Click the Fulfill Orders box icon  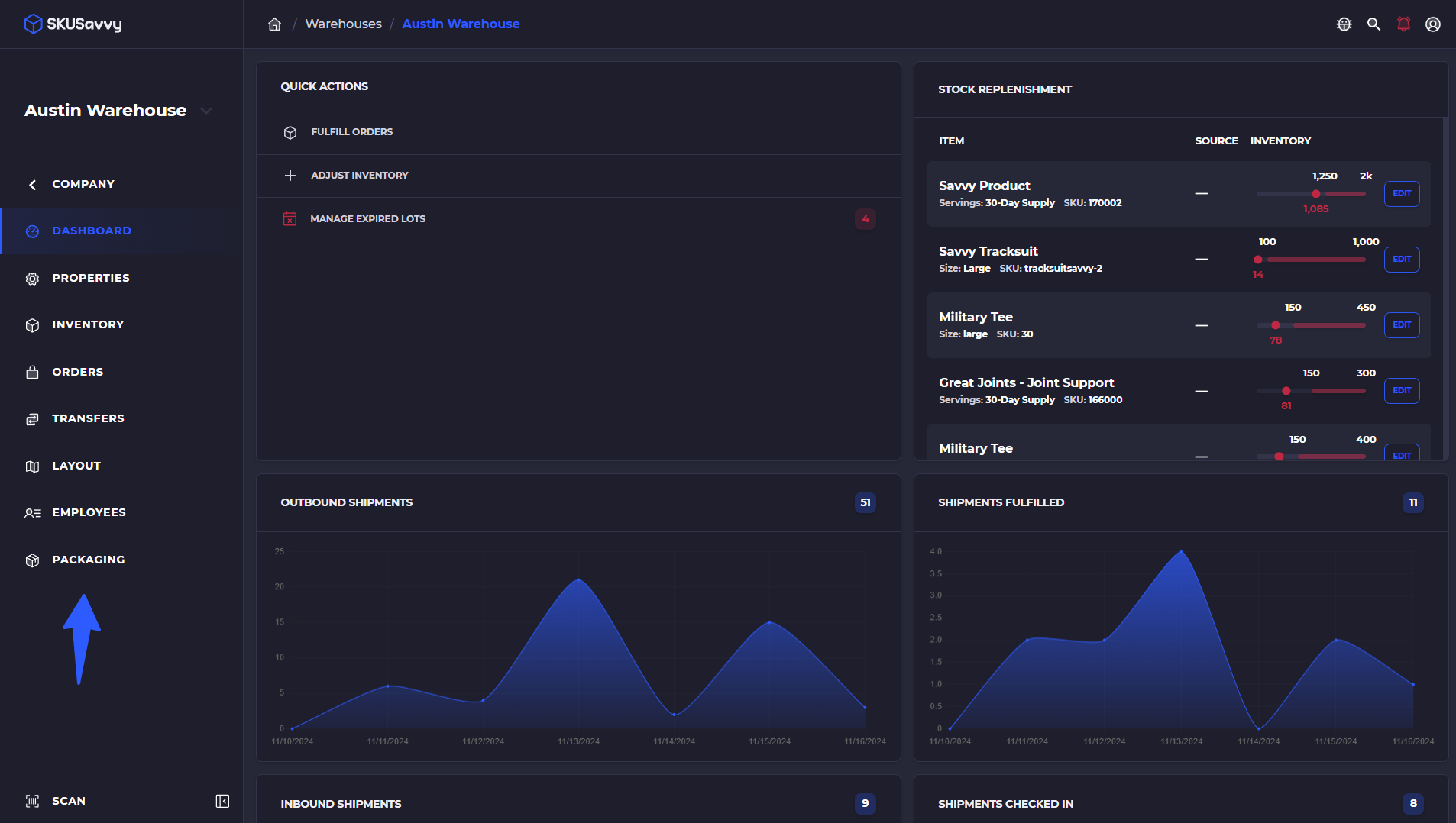click(x=290, y=133)
